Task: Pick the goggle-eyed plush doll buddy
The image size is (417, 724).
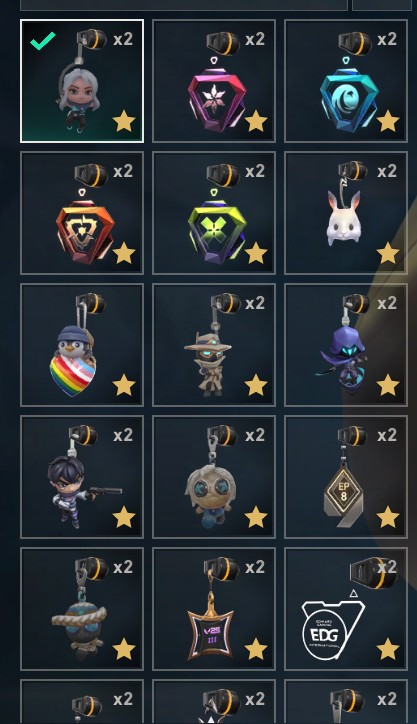Action: [x=214, y=477]
